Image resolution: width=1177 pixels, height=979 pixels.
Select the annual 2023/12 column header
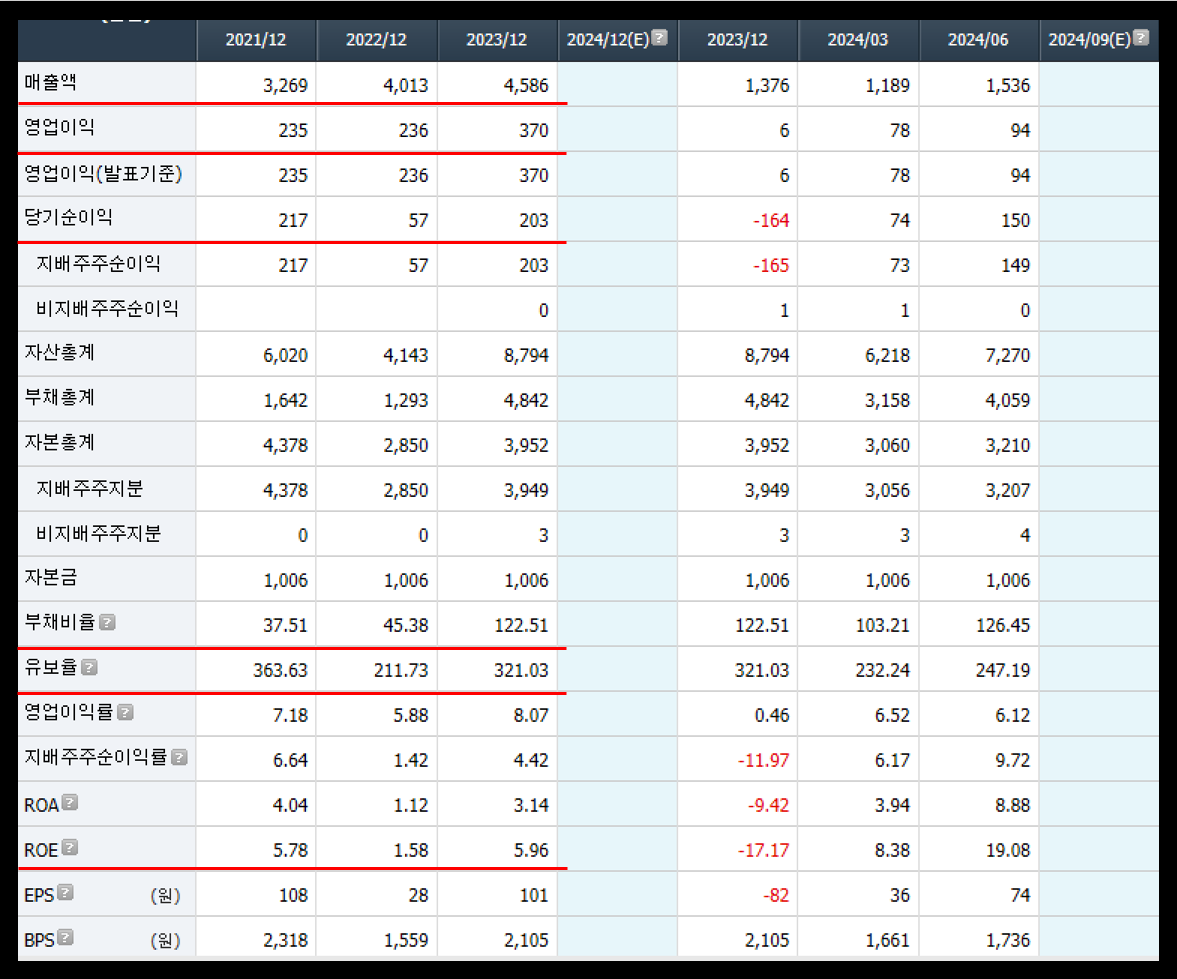[496, 40]
